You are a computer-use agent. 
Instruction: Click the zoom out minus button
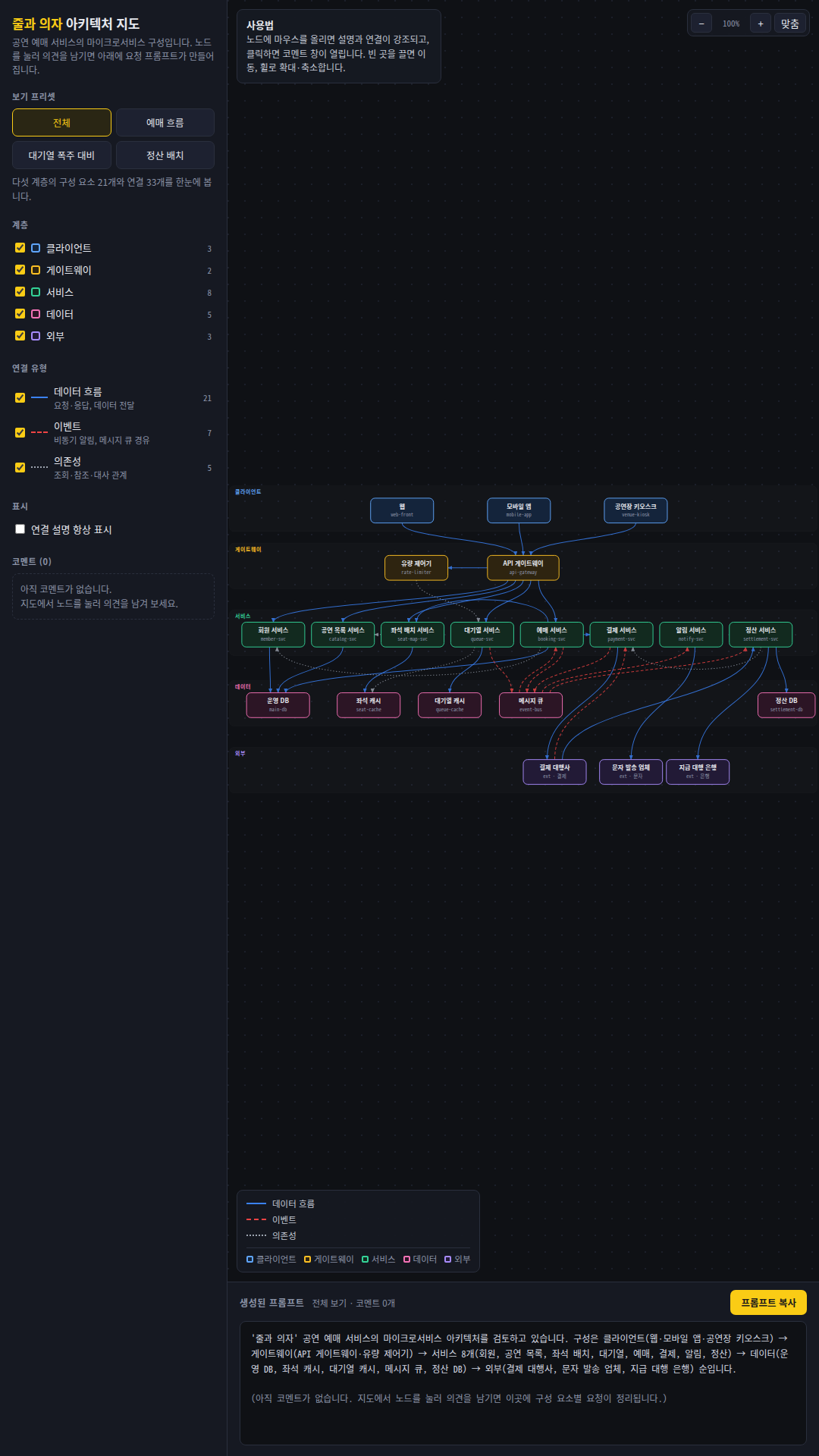click(701, 24)
